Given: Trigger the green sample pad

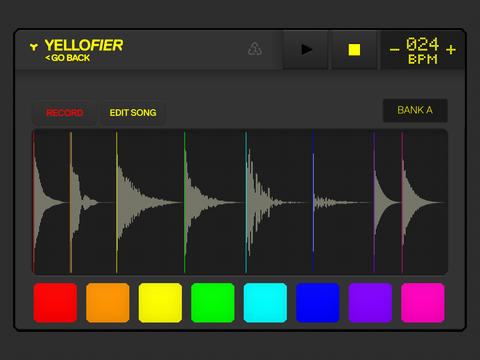Looking at the screenshot, I should pyautogui.click(x=213, y=303).
